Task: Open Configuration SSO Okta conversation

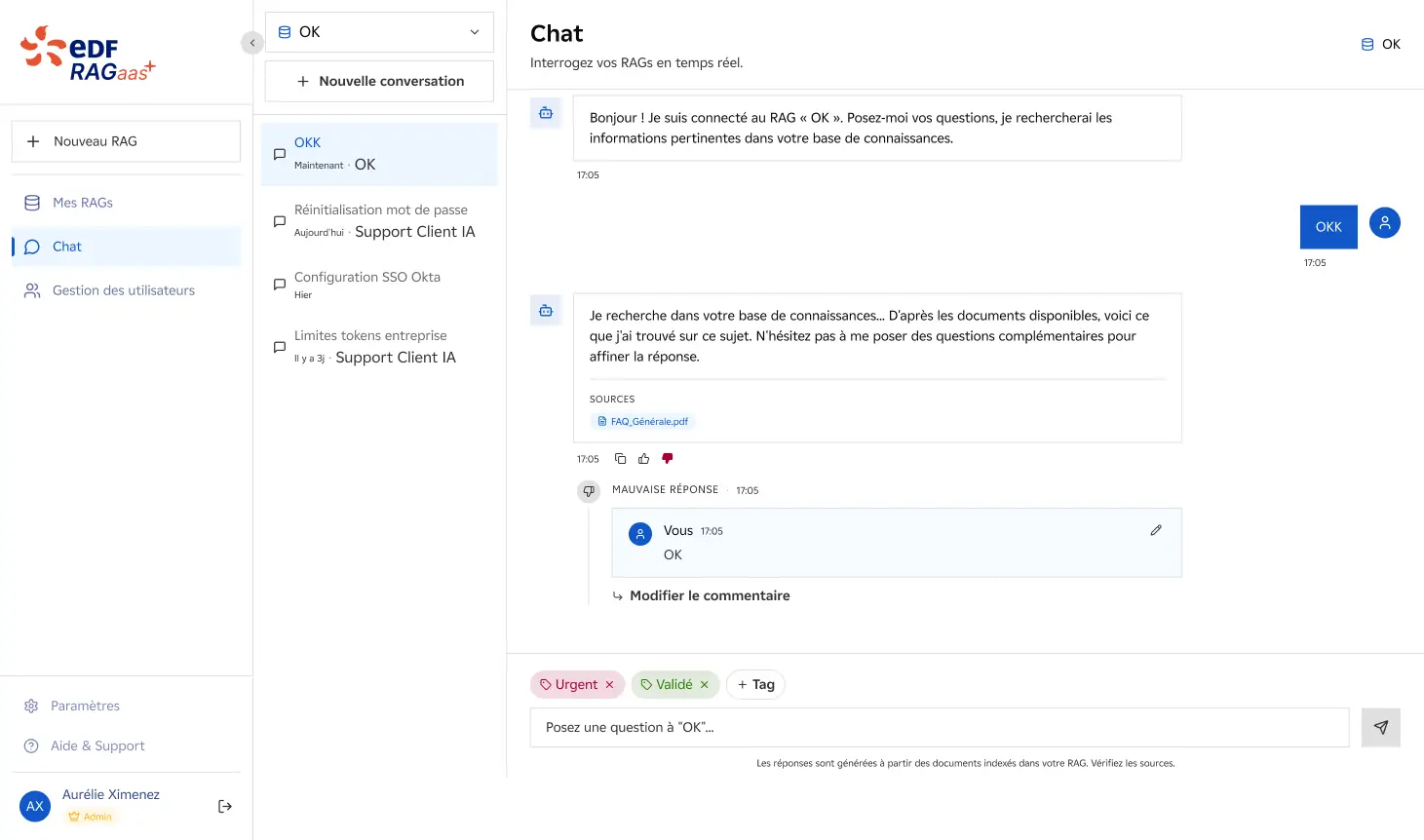Action: tap(379, 285)
